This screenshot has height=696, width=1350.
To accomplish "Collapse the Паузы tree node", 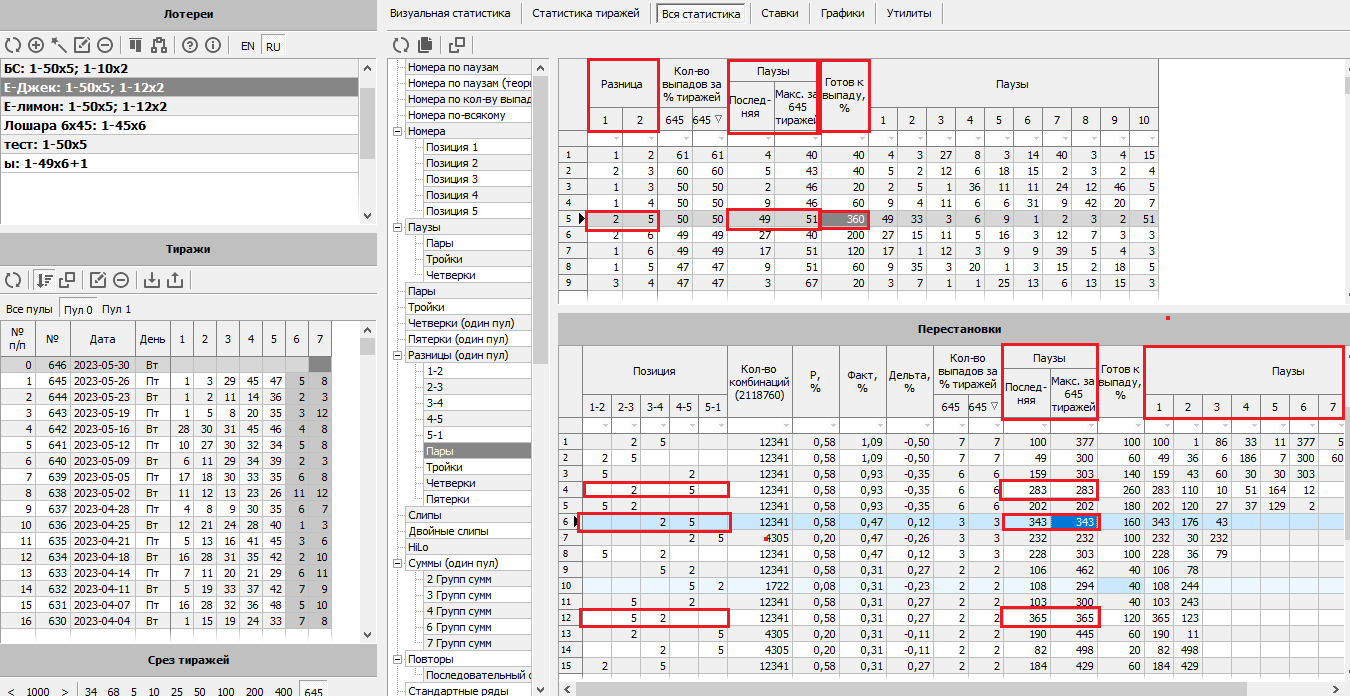I will tap(398, 227).
